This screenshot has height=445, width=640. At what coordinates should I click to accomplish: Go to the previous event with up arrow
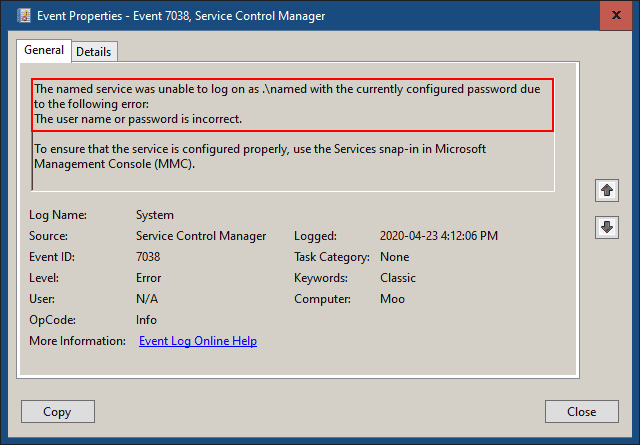606,190
